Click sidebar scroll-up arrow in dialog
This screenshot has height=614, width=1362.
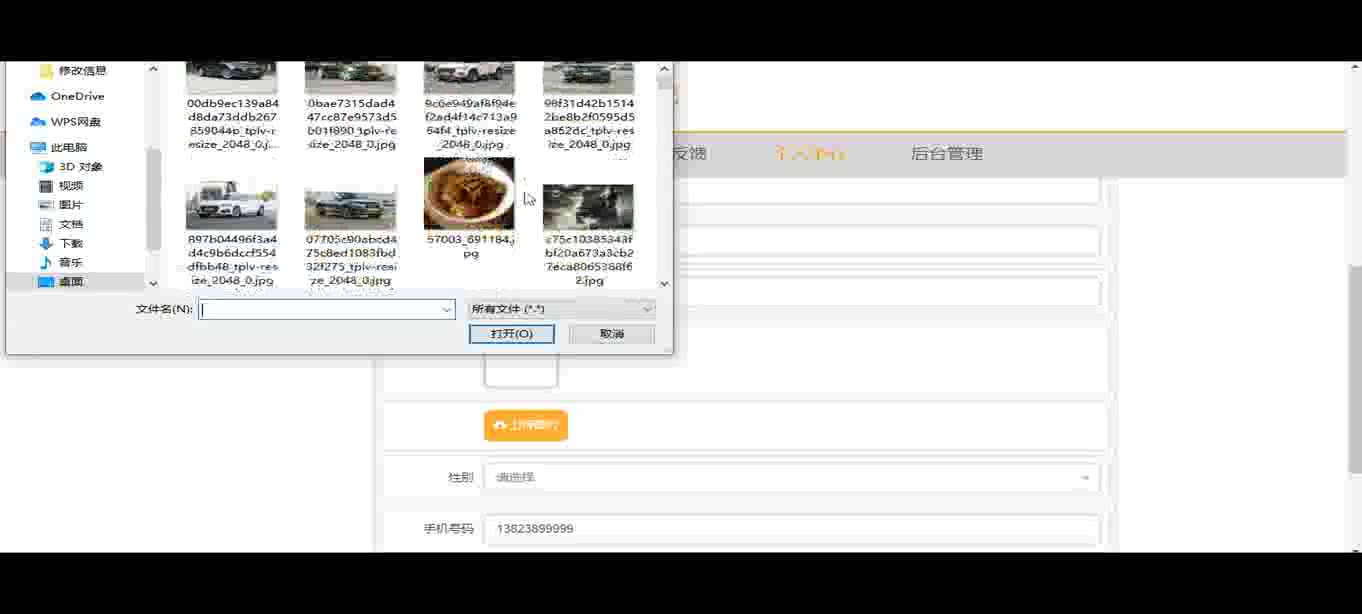[x=153, y=70]
